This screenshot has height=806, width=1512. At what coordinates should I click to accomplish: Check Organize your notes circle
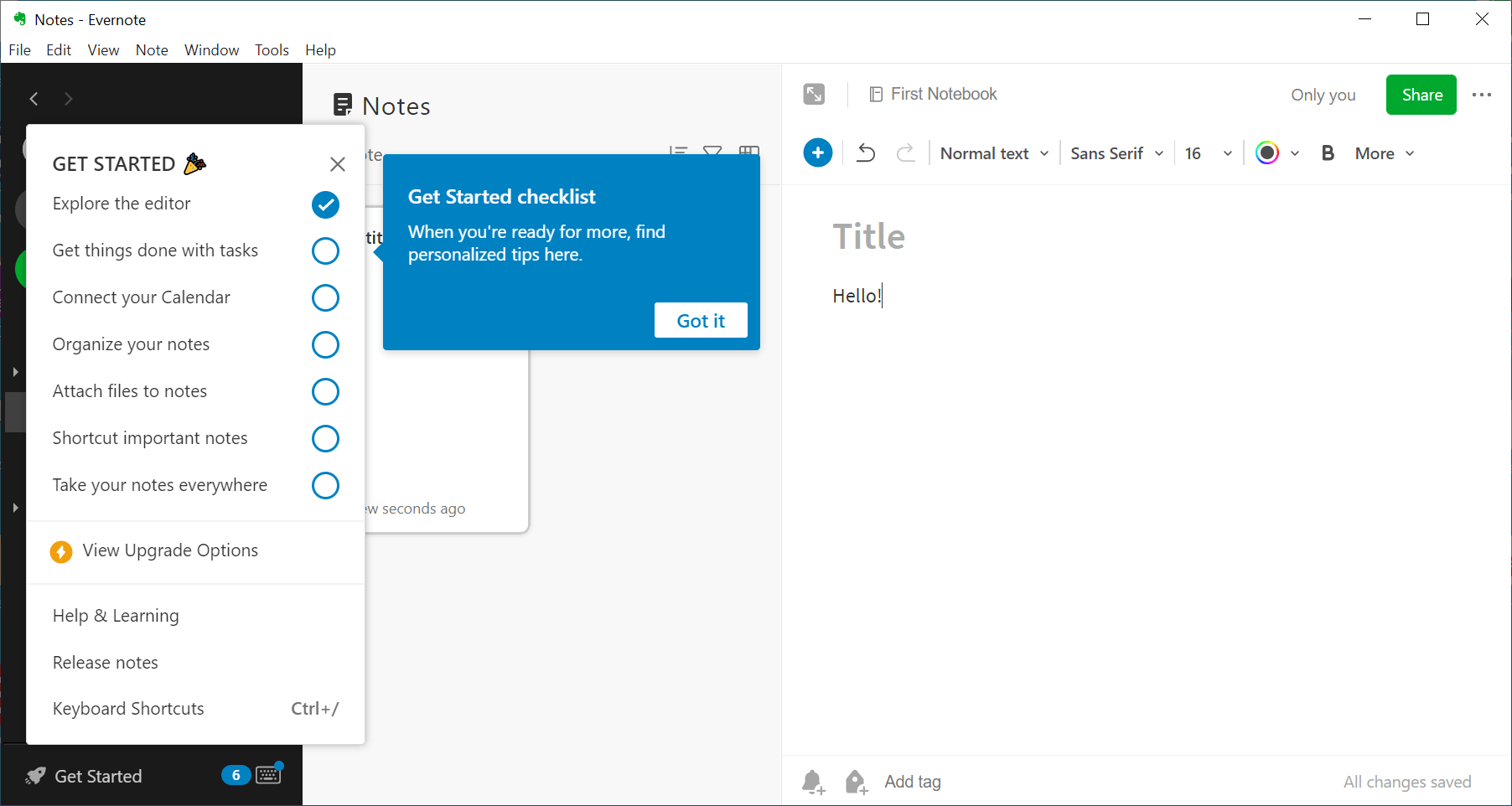[325, 344]
